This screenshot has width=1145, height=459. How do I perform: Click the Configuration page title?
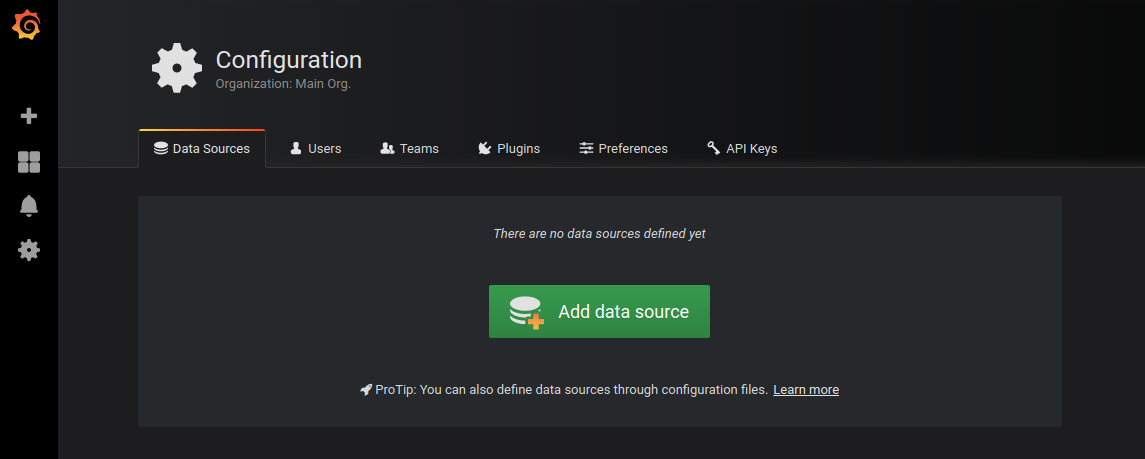288,60
